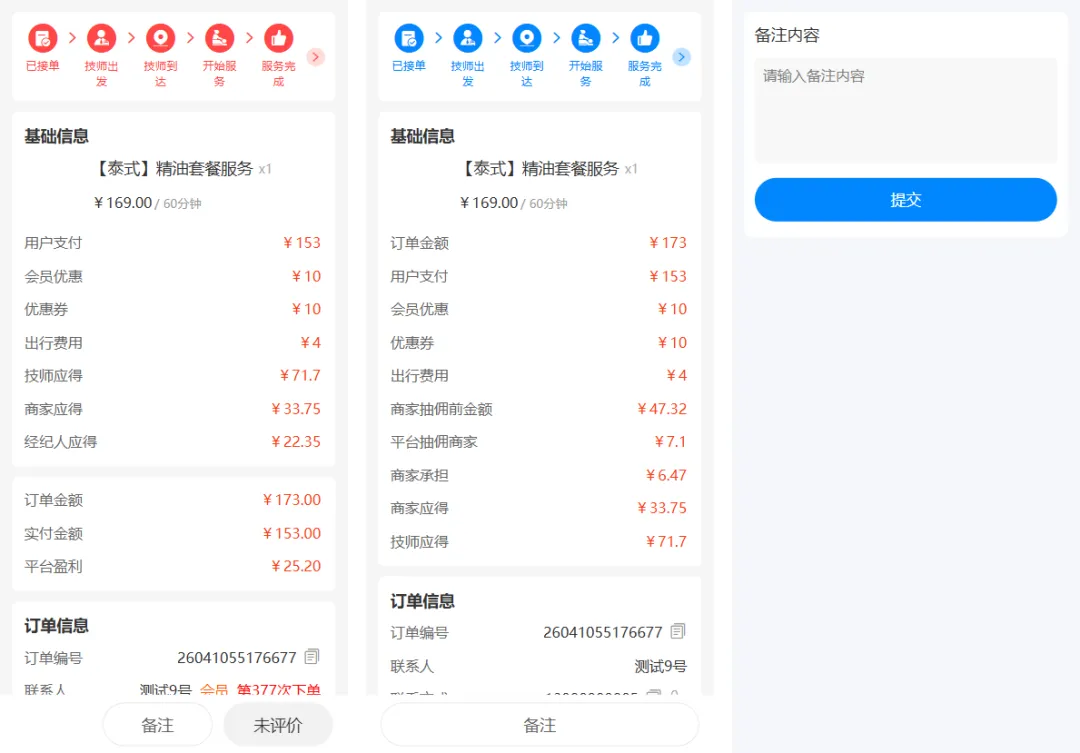
Task: Expand blue progress steps with right arrow
Action: click(x=682, y=57)
